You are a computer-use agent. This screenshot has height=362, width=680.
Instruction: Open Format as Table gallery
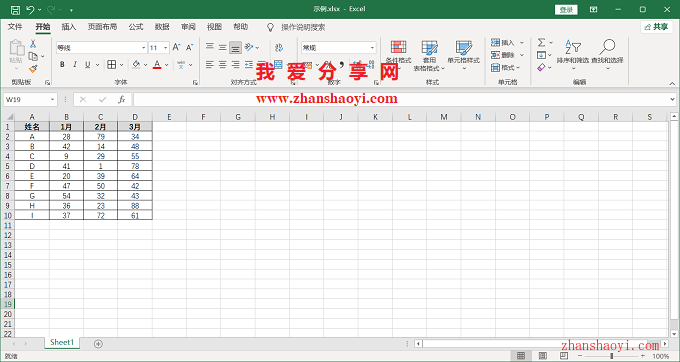(x=429, y=56)
